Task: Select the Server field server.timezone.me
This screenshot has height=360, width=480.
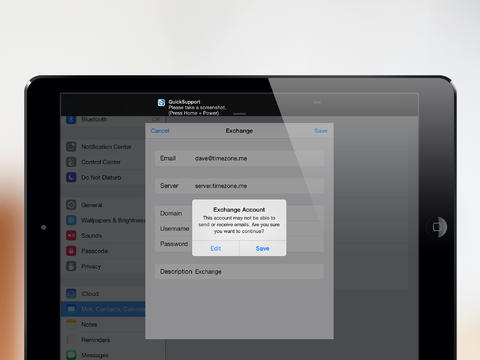Action: [x=239, y=186]
